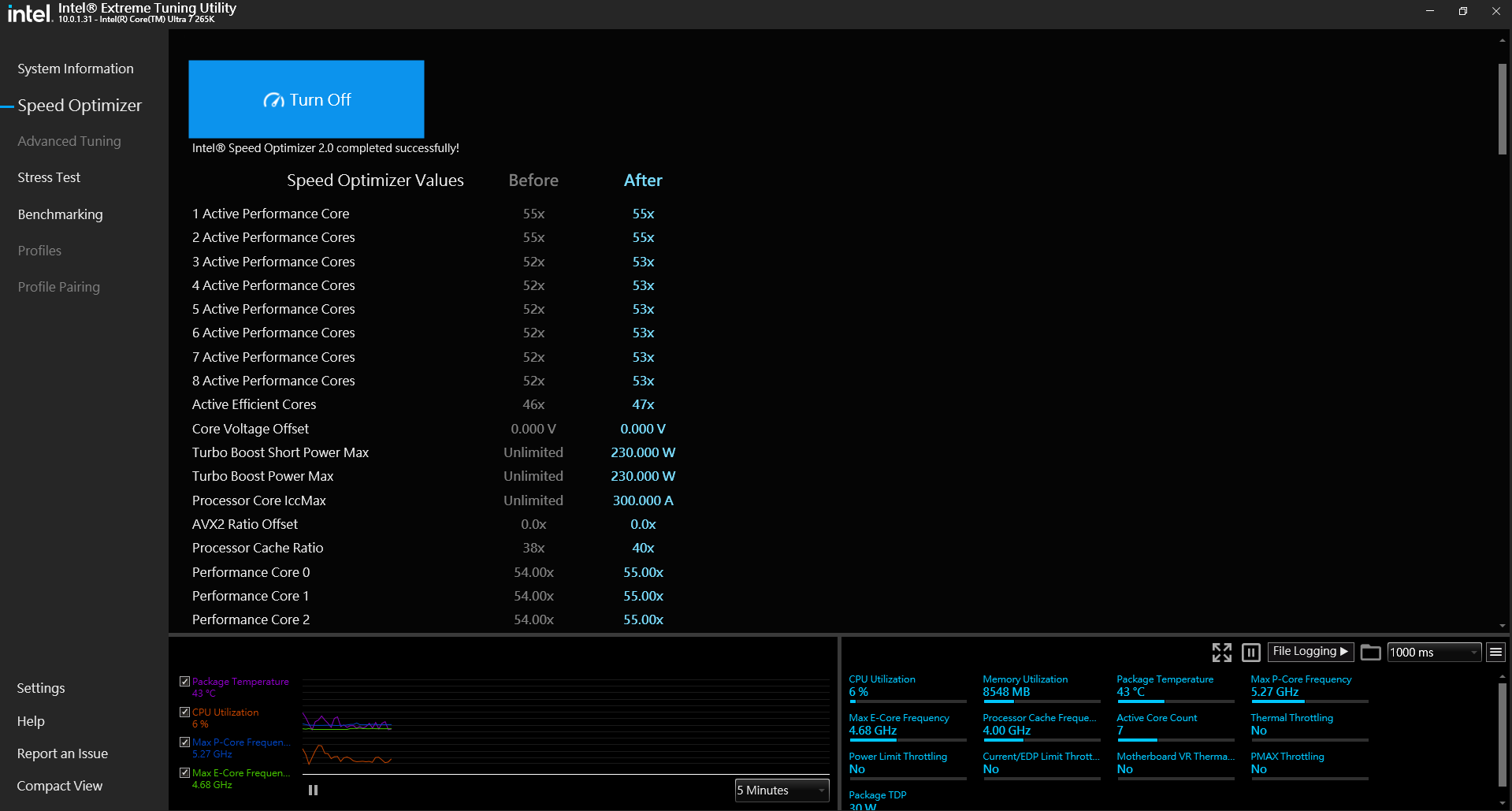Click the Max P-Core Frequency monitor bar
1512x811 pixels.
pos(1309,701)
